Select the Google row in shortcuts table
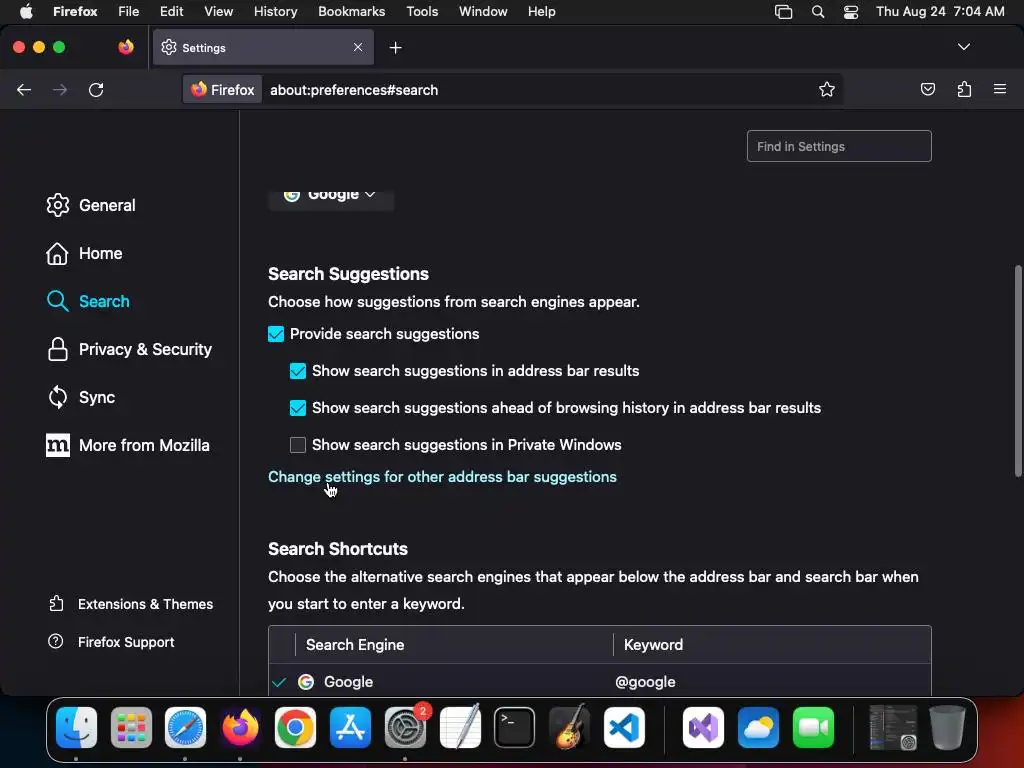The image size is (1024, 768). [600, 682]
